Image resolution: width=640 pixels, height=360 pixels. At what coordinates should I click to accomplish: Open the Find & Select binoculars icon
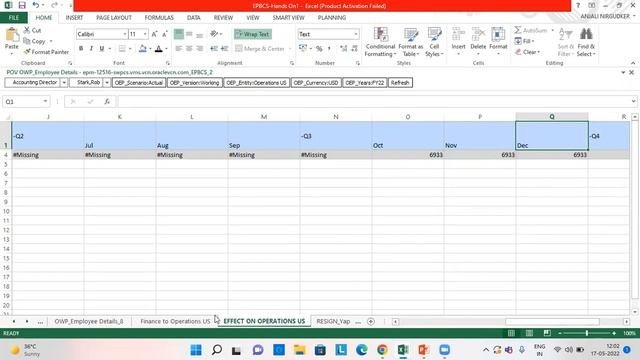(x=586, y=34)
